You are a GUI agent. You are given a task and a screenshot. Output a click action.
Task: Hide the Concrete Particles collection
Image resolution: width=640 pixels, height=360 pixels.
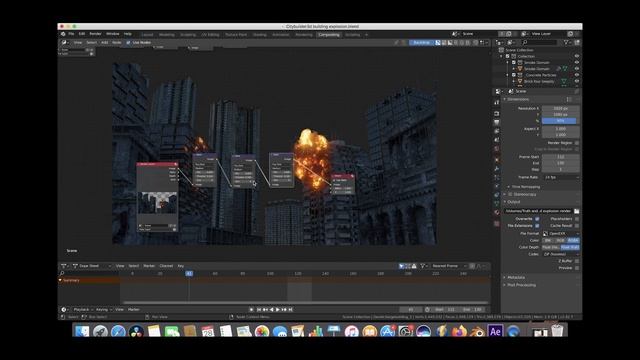577,75
